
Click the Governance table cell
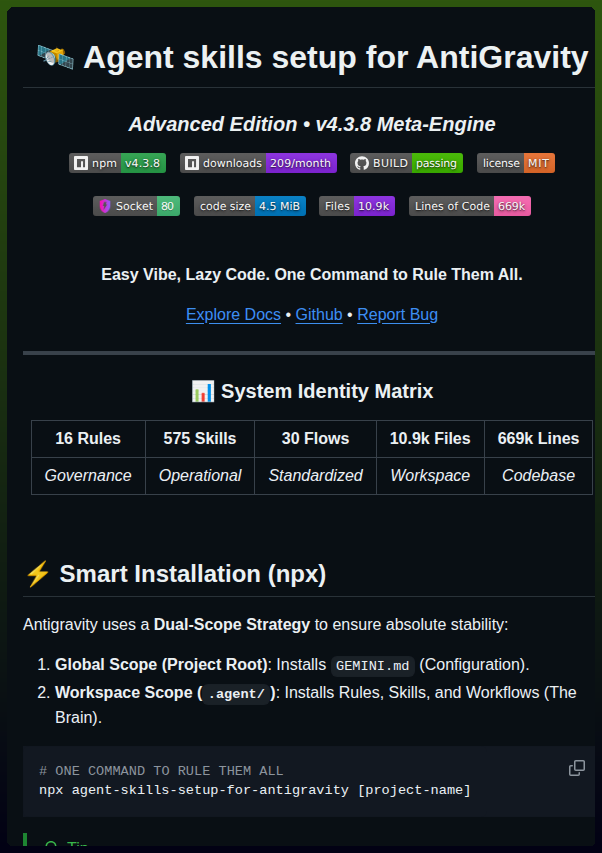88,475
